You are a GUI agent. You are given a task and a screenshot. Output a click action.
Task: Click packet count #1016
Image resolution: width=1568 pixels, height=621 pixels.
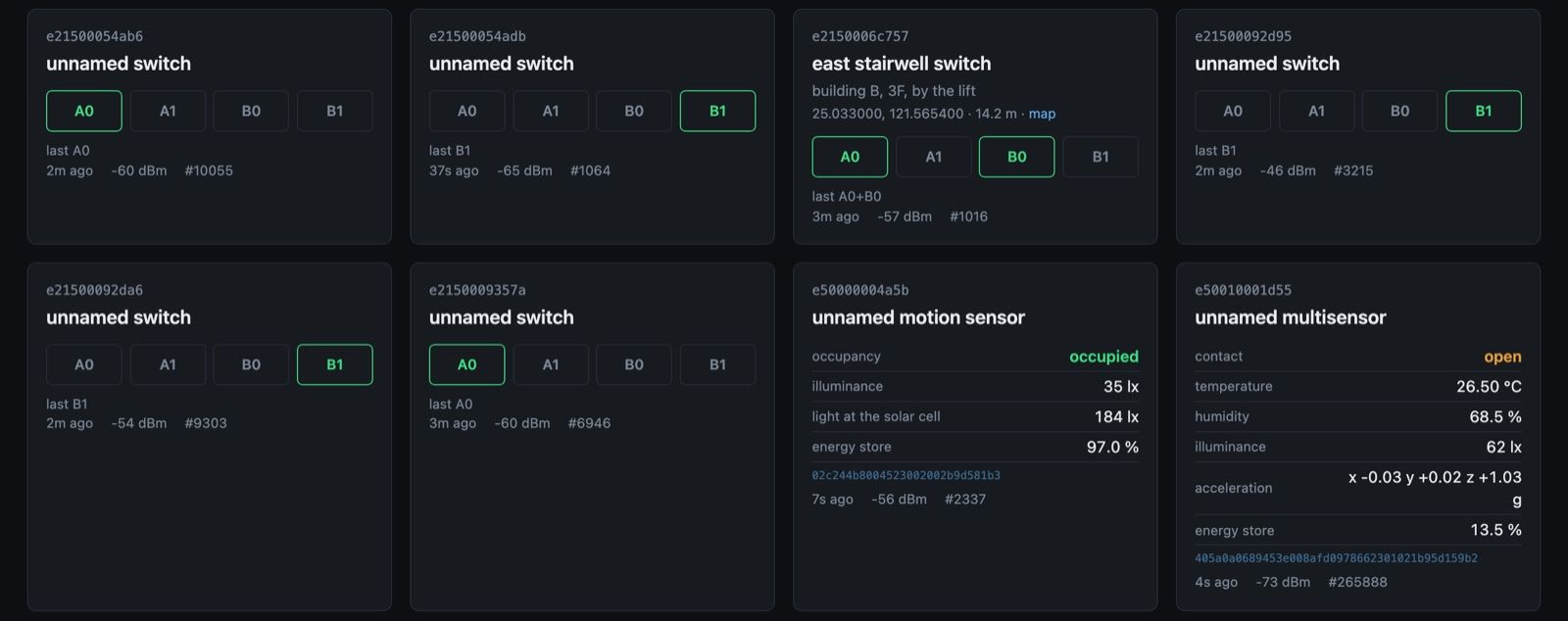tap(968, 216)
